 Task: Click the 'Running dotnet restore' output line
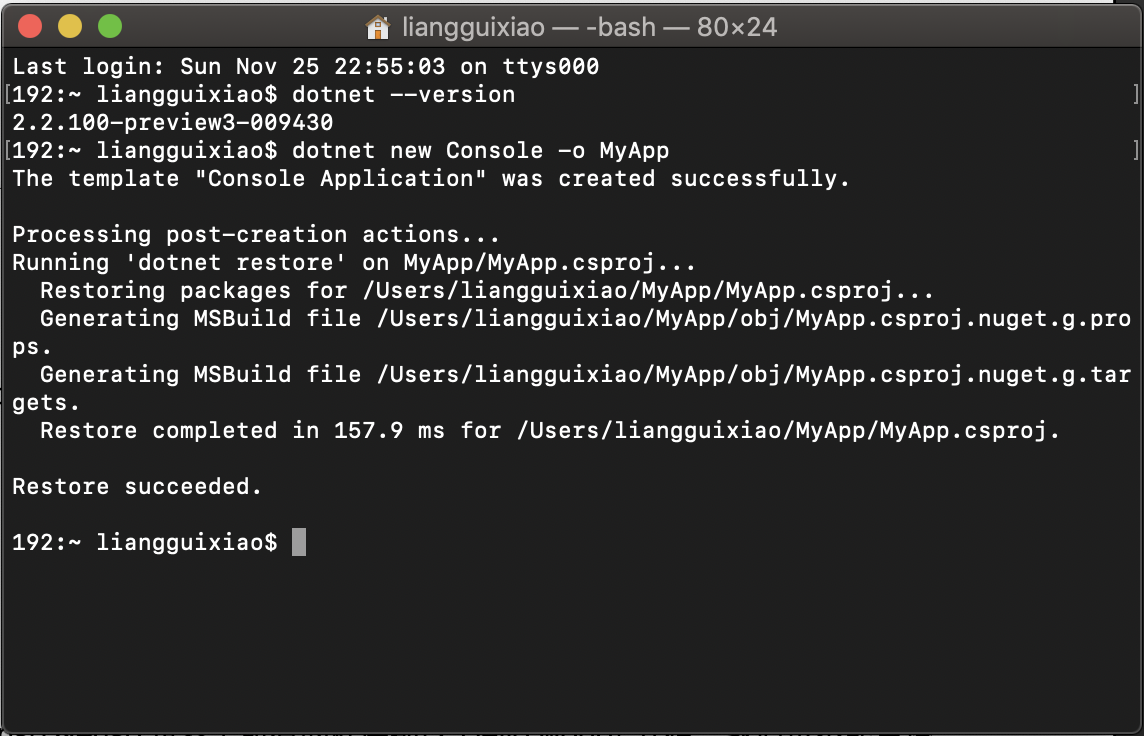(354, 263)
